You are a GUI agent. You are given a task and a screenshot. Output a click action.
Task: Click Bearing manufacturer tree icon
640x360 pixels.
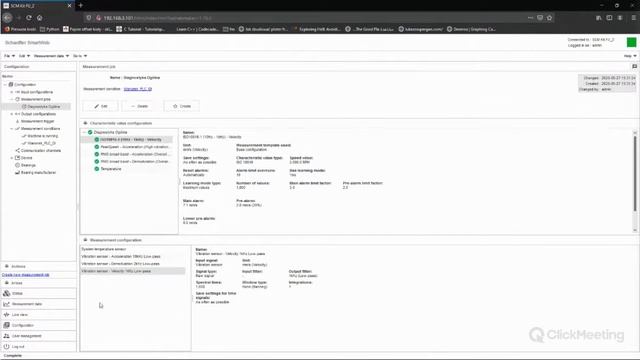(18, 172)
